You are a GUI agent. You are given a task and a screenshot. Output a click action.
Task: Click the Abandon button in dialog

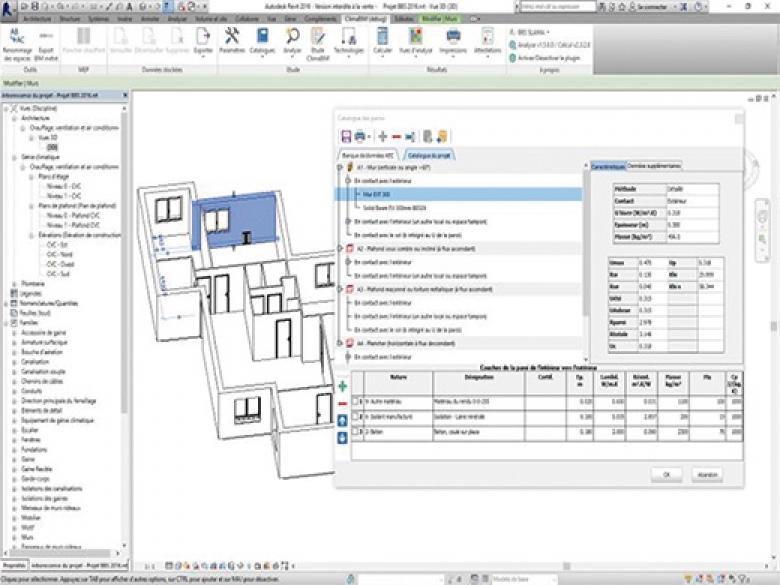pos(707,475)
